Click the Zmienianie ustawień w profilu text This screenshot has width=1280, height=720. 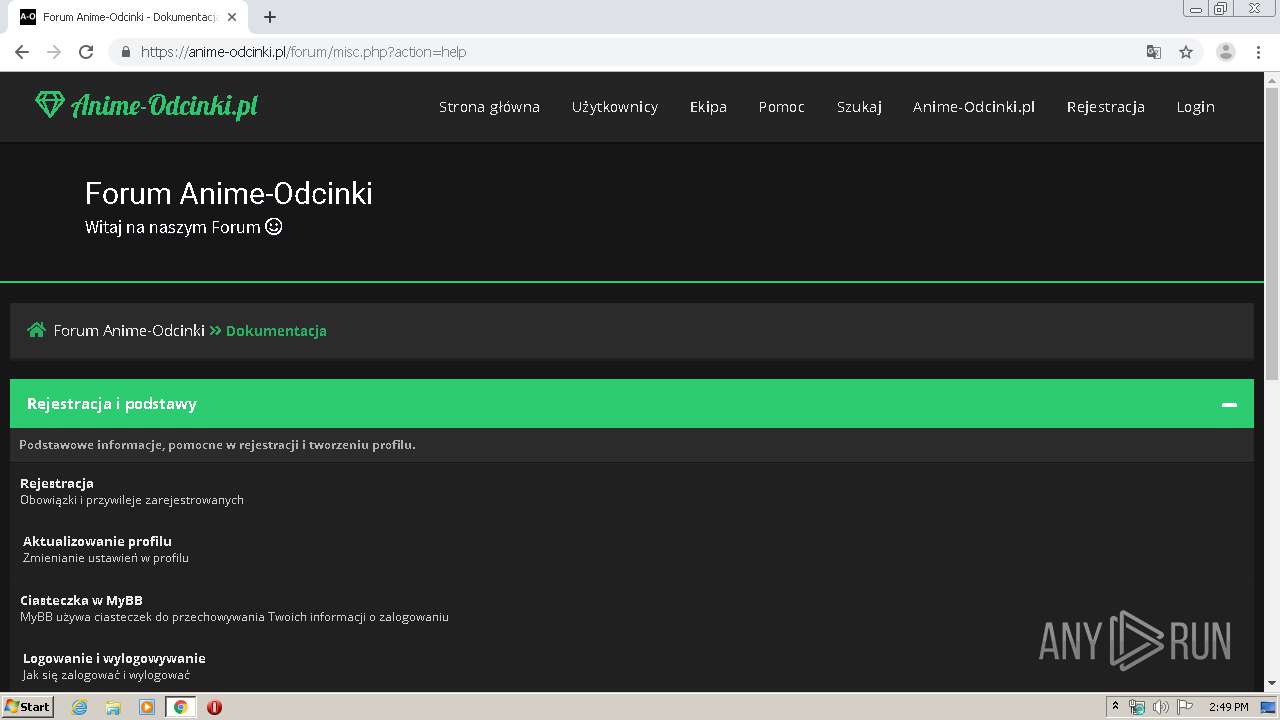106,558
